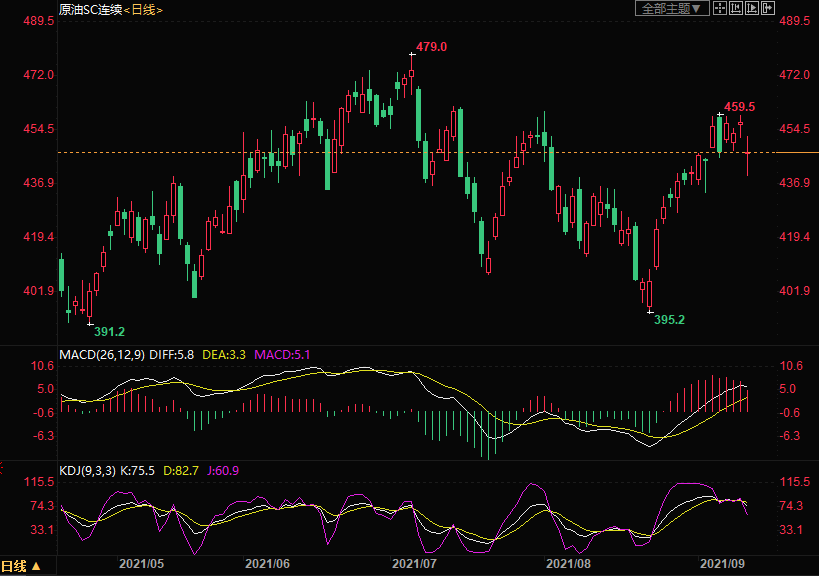
Task: Click the 原油SC连续 contract title
Action: coord(89,9)
